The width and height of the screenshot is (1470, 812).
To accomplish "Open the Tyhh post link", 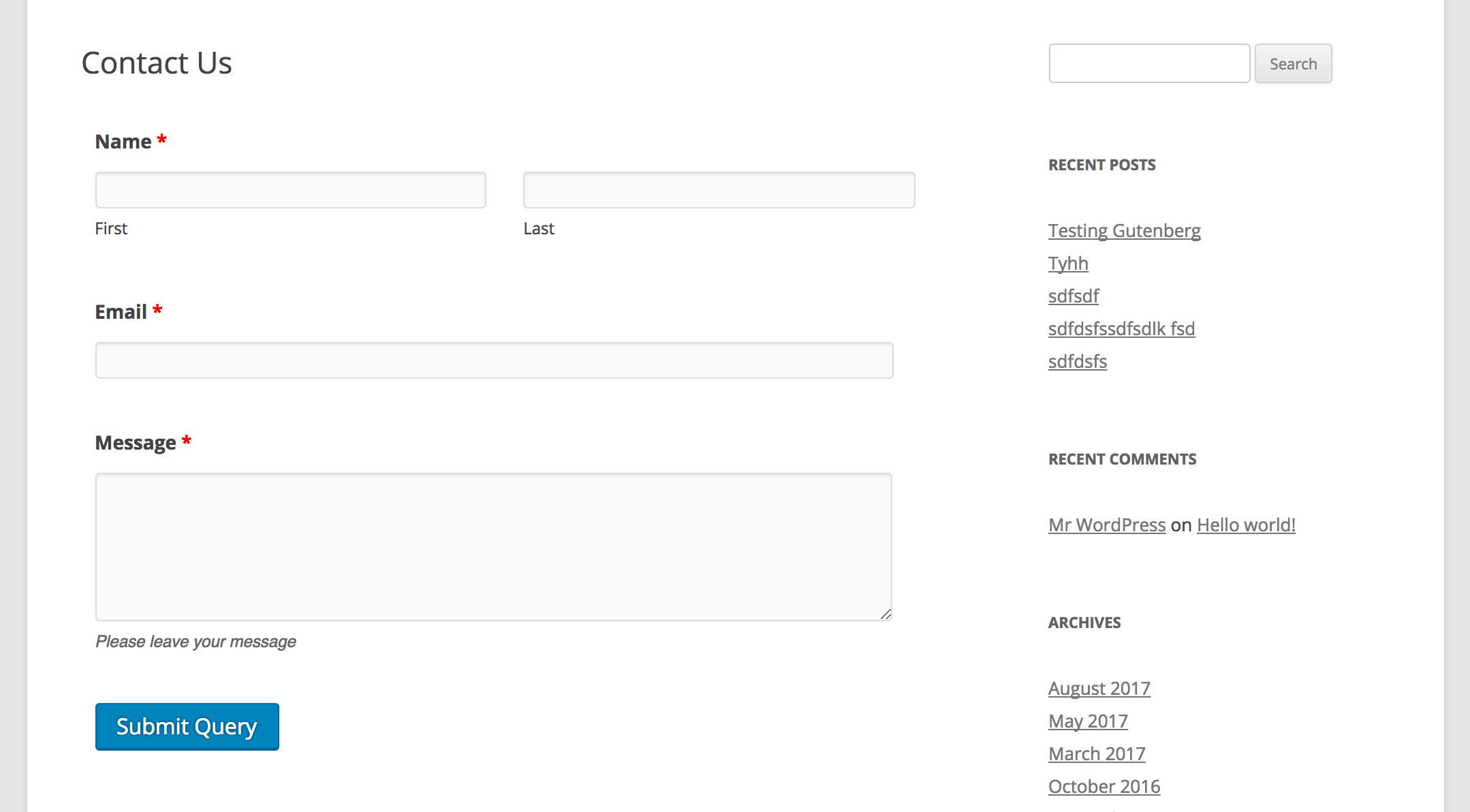I will (x=1068, y=262).
